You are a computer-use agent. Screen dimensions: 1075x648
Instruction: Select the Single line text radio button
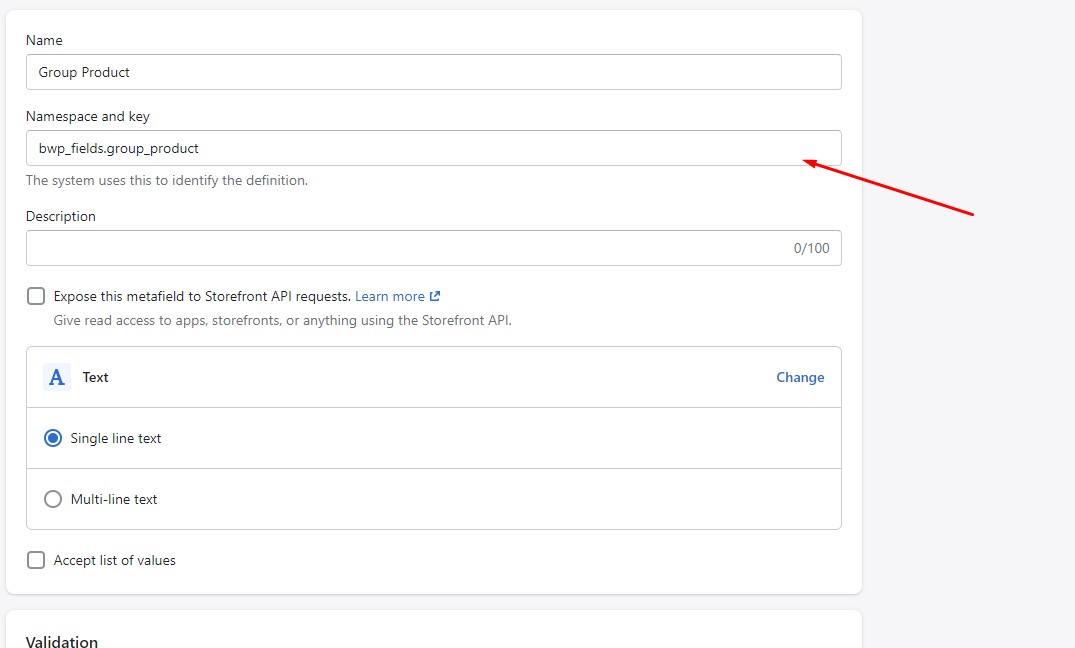pos(53,438)
